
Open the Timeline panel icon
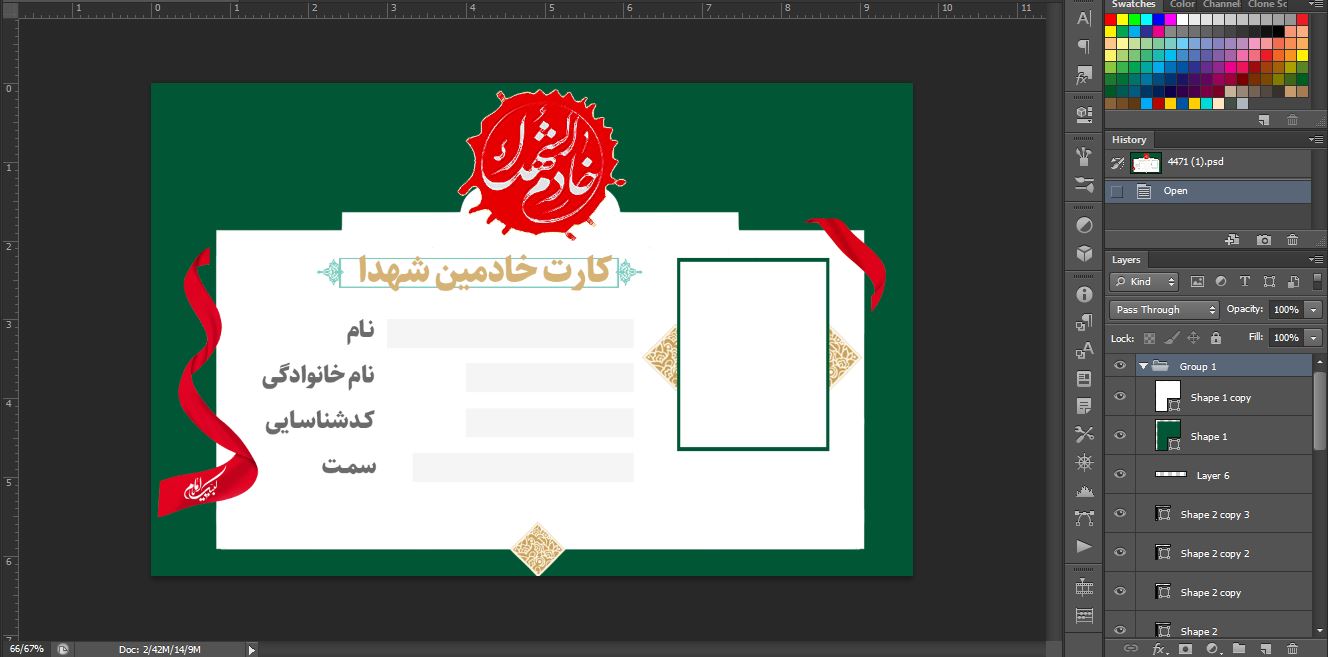click(x=1084, y=587)
